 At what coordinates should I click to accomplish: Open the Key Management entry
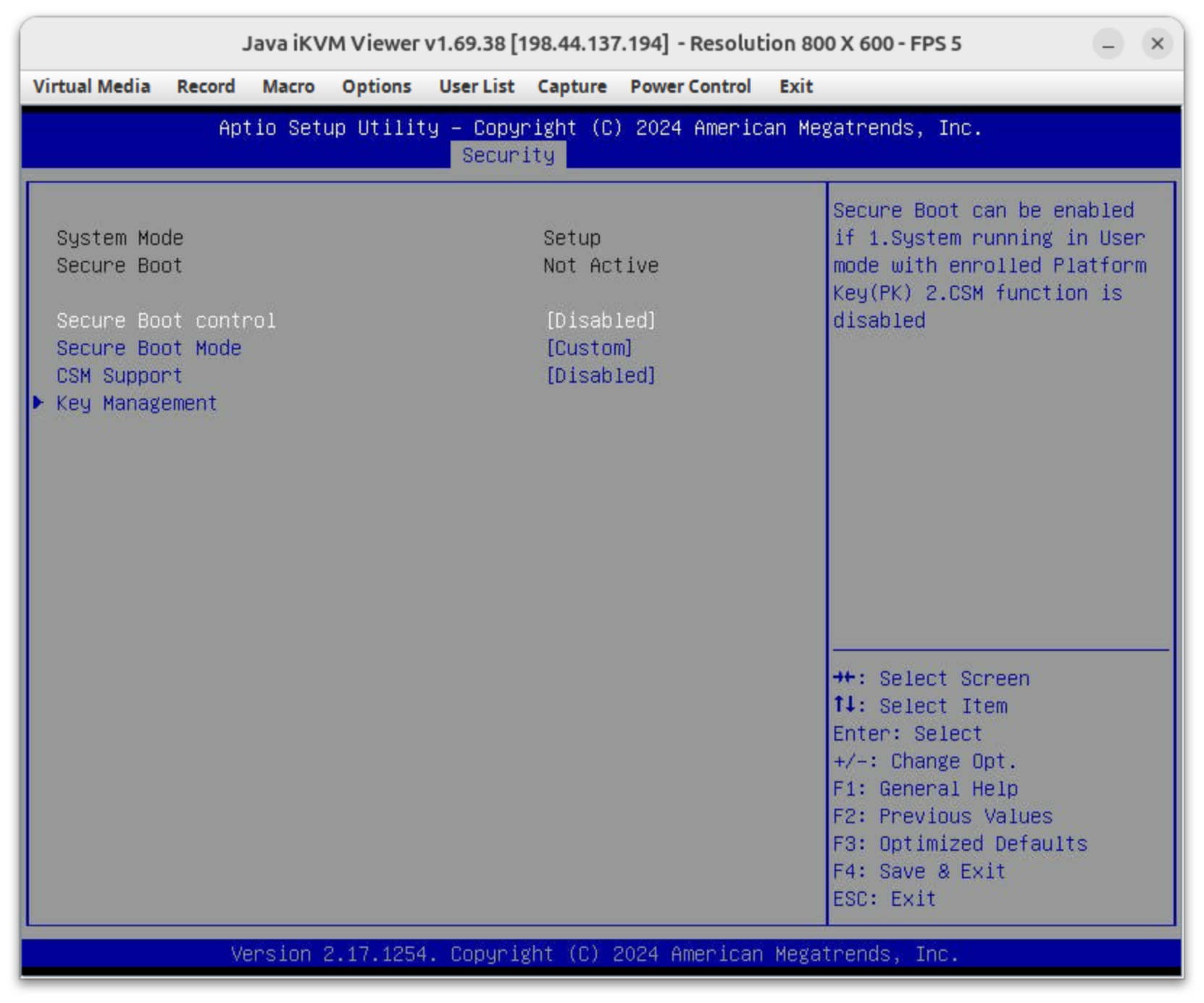pos(136,403)
